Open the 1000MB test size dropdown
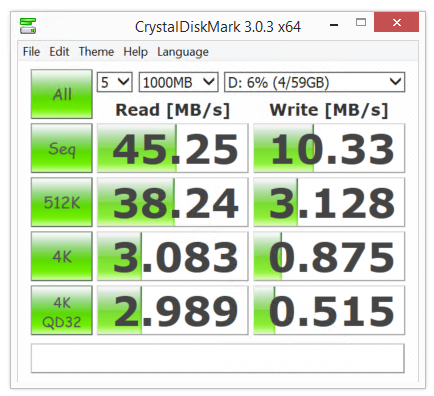The height and width of the screenshot is (396, 434). 178,82
